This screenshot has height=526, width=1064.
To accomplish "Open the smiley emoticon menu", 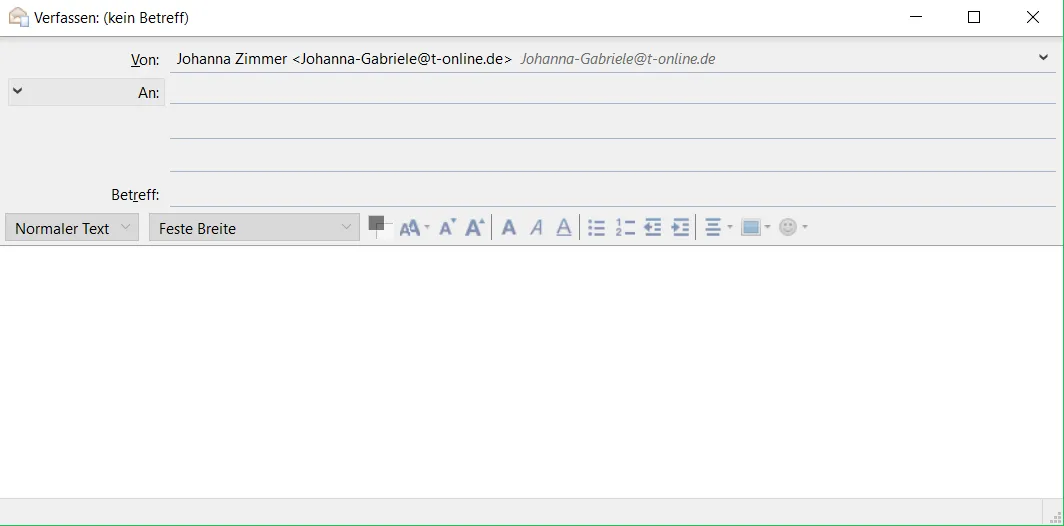I will coord(793,227).
